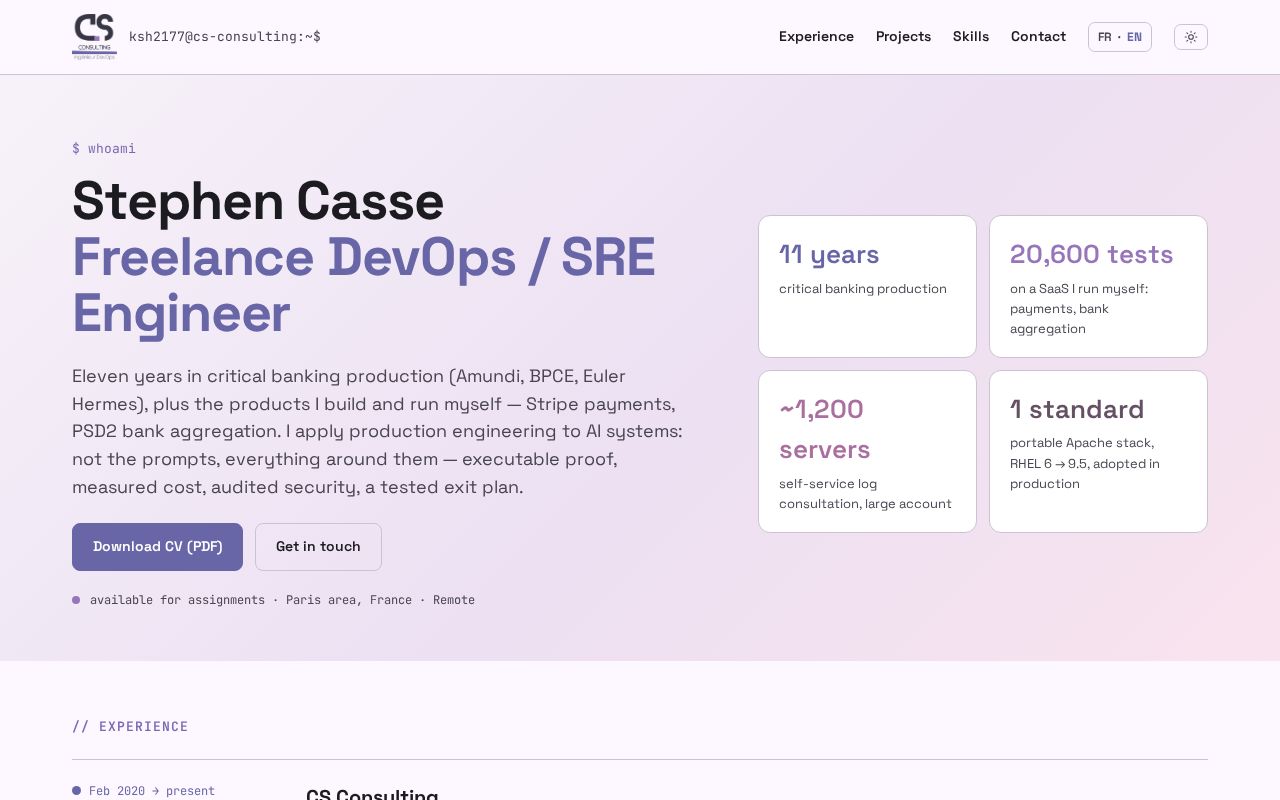Image resolution: width=1280 pixels, height=800 pixels.
Task: Click the terminal prompt ksh2177@cs-consulting
Action: [x=225, y=37]
